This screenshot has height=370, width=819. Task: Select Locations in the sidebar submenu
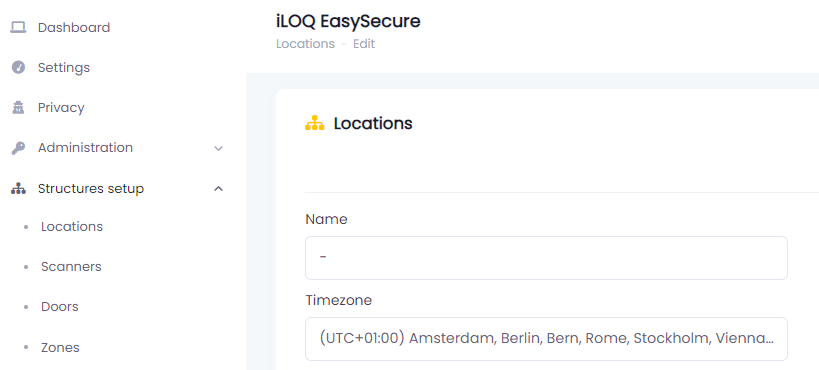(72, 226)
